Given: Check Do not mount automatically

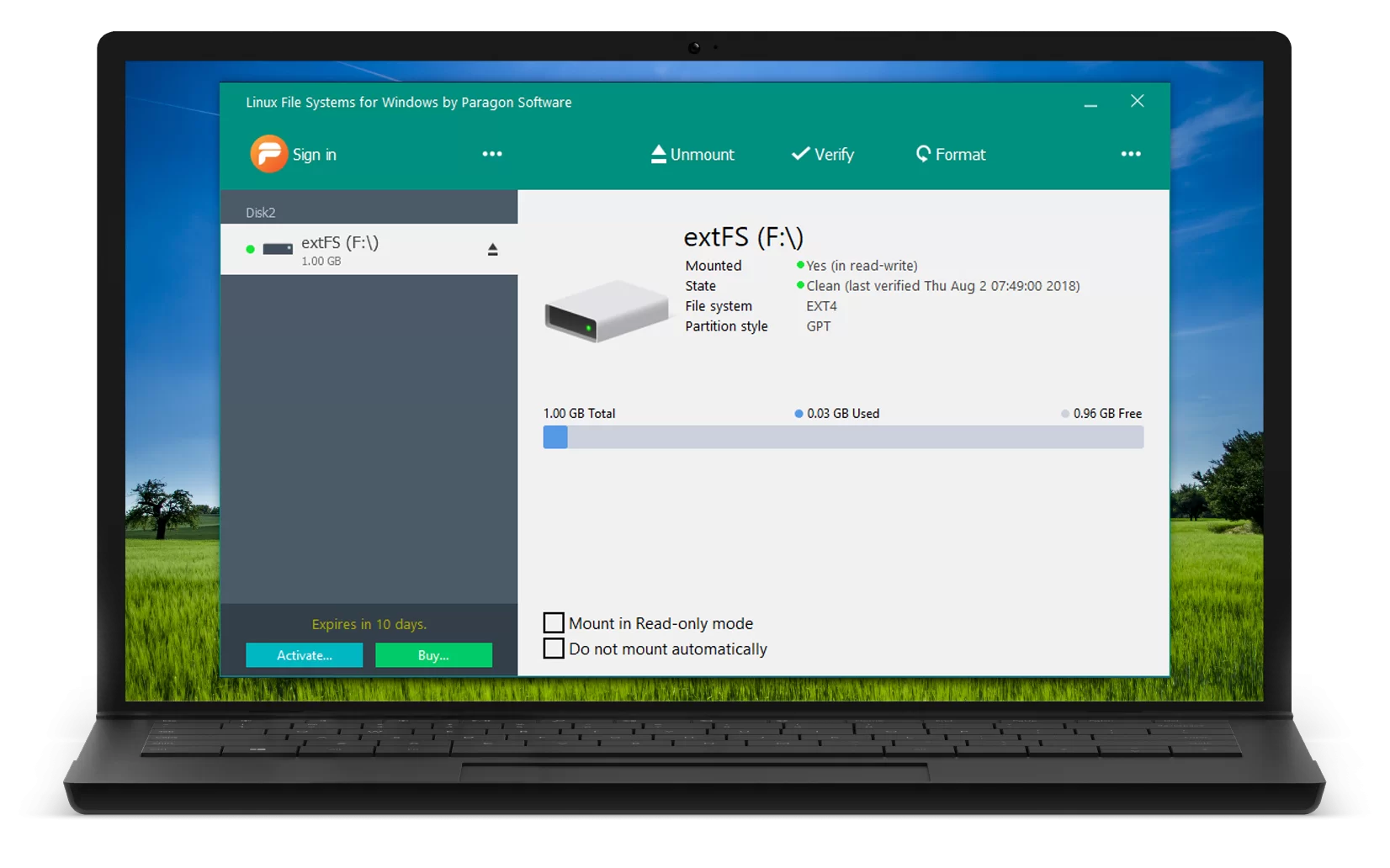Looking at the screenshot, I should click(x=553, y=648).
